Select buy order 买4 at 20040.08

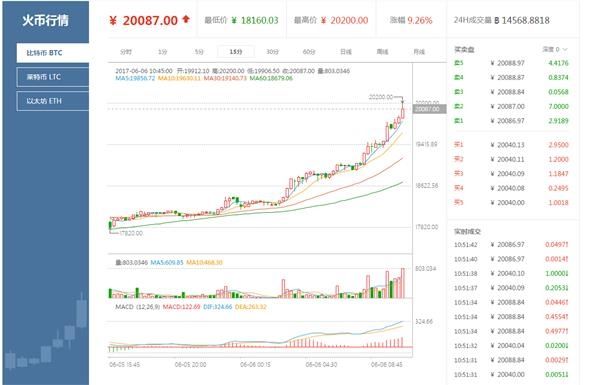(511, 188)
